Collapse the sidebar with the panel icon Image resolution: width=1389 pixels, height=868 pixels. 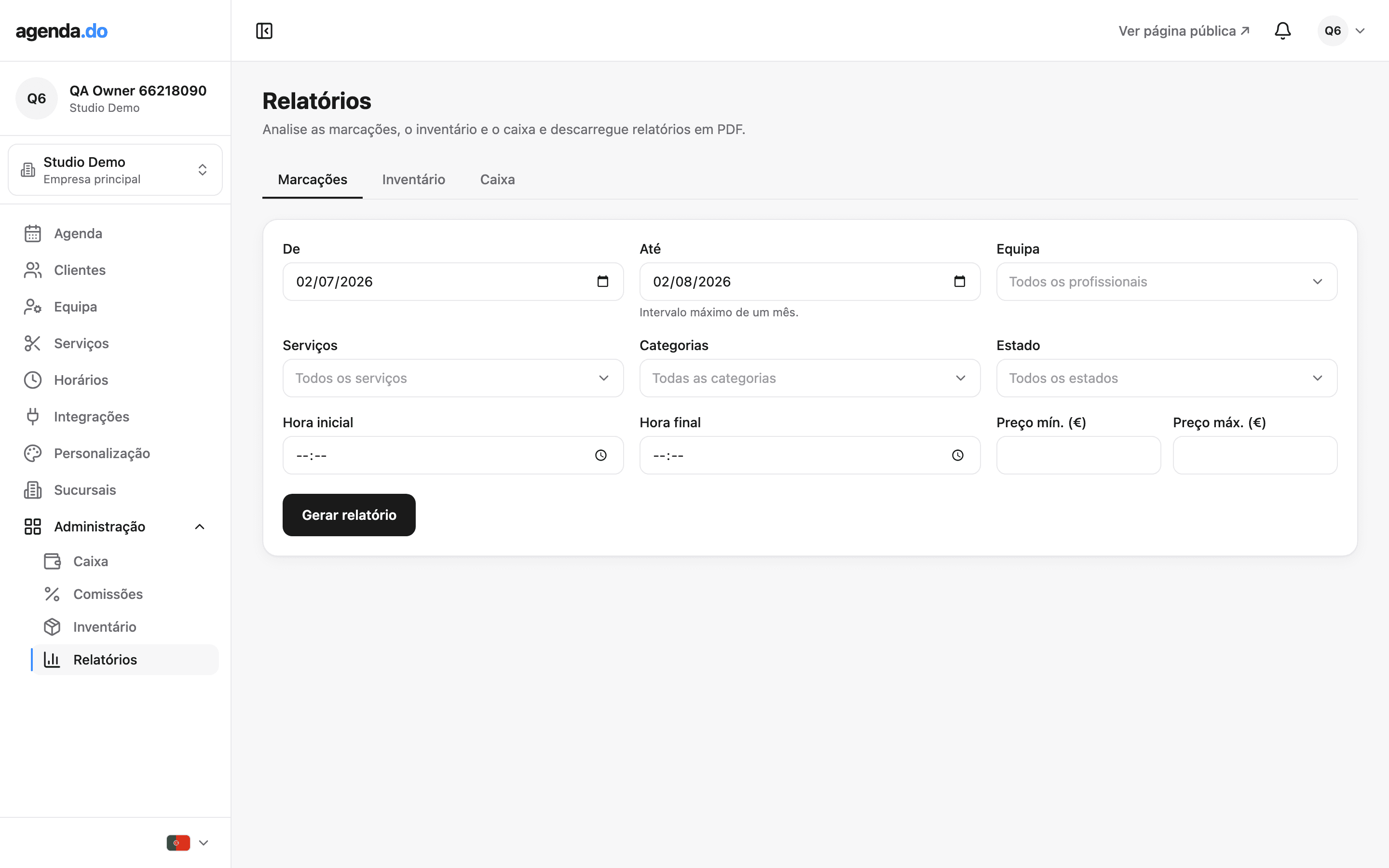264,31
